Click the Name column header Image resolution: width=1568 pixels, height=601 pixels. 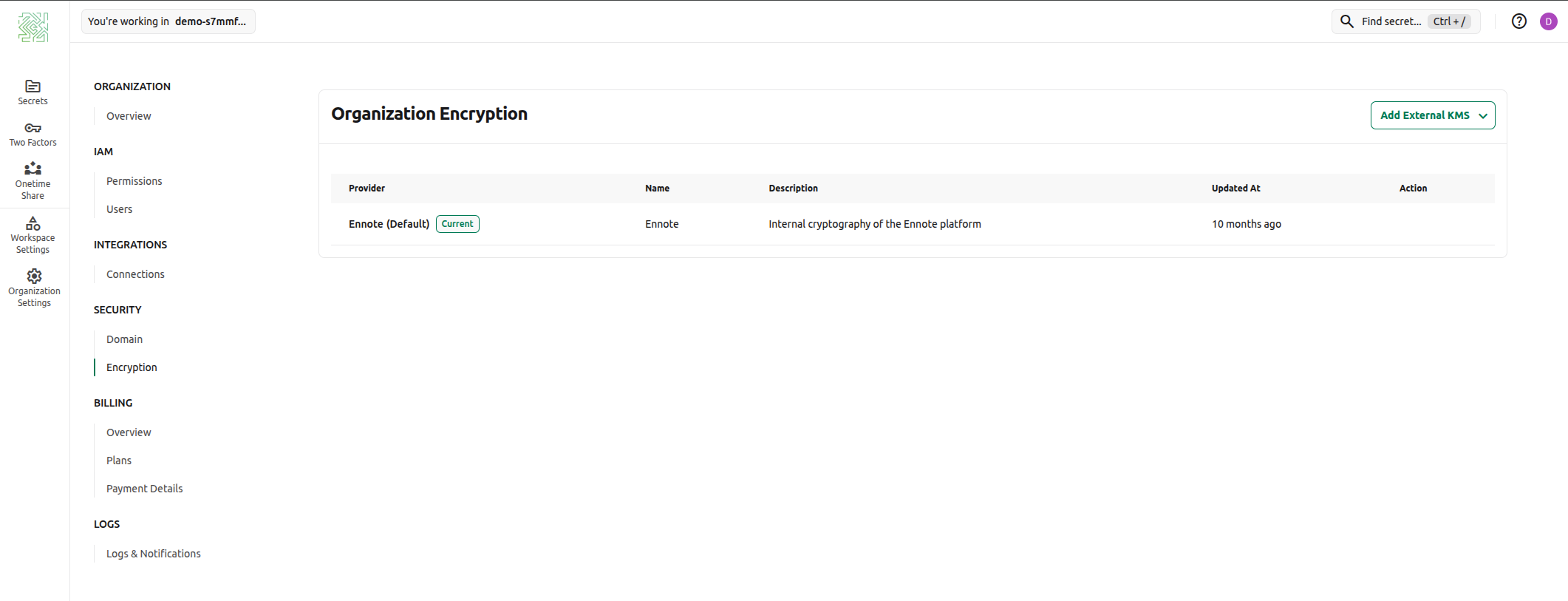(657, 189)
